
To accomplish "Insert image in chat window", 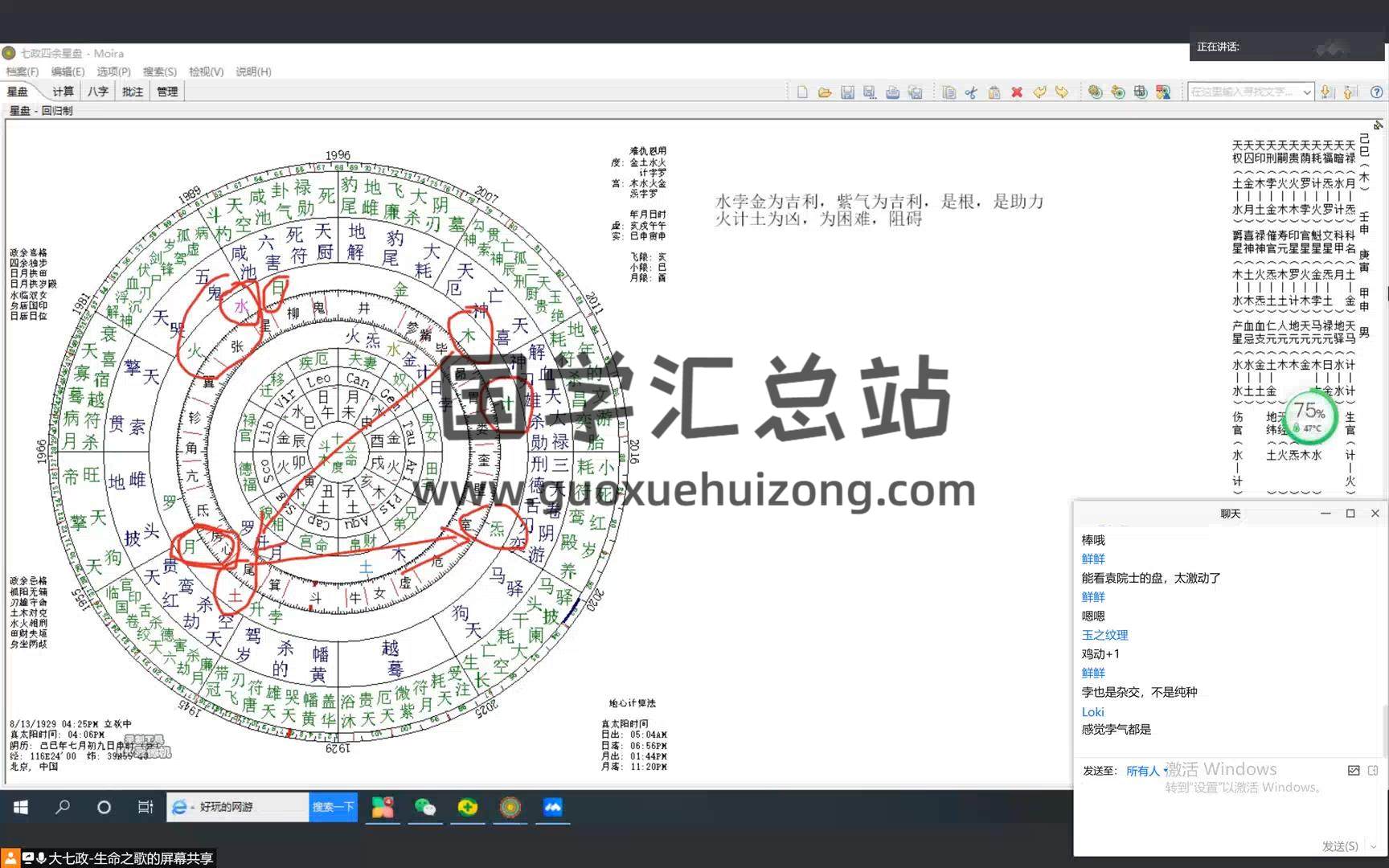I will (x=1354, y=770).
